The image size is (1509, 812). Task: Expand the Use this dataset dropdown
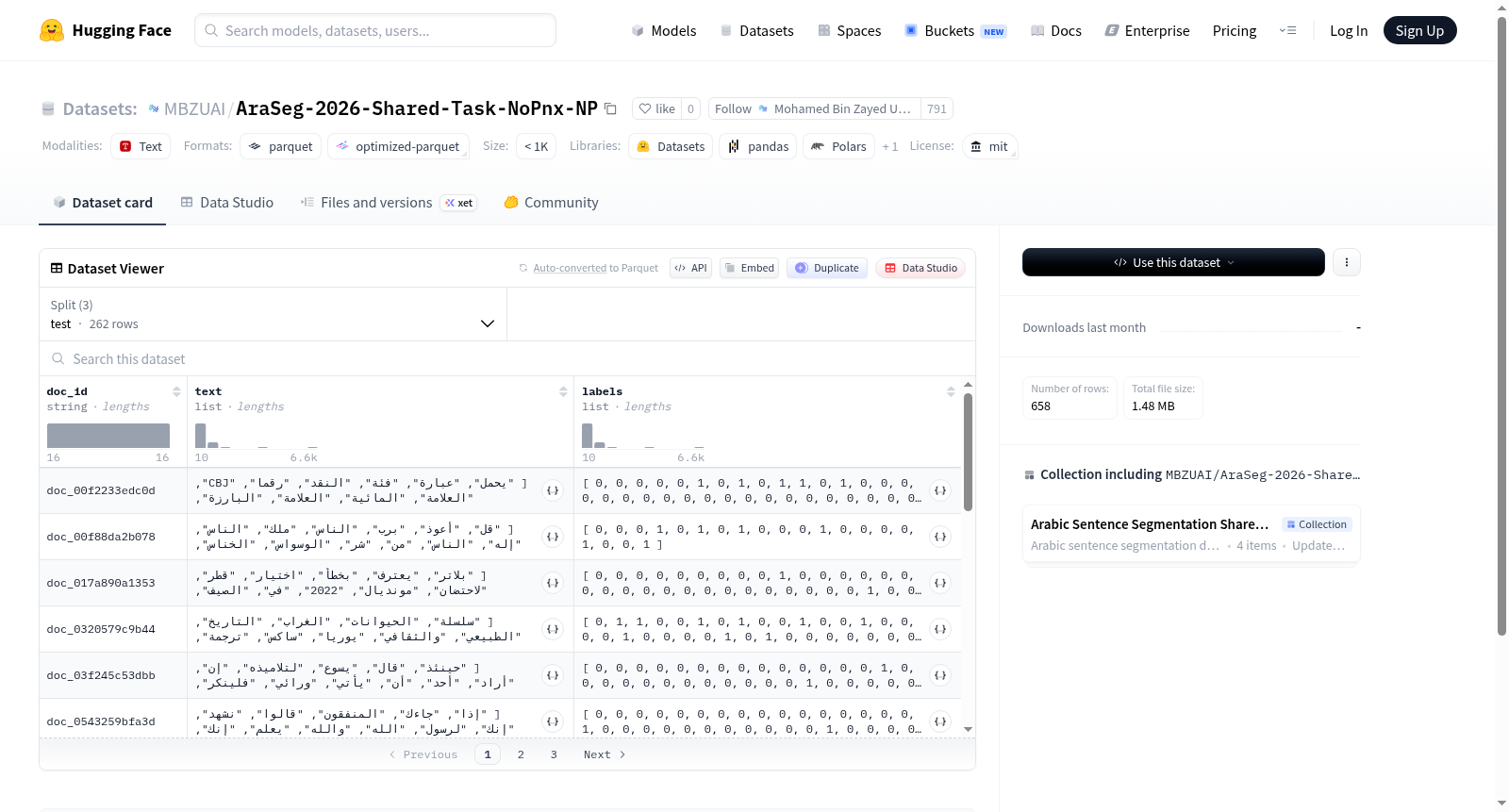click(1173, 262)
